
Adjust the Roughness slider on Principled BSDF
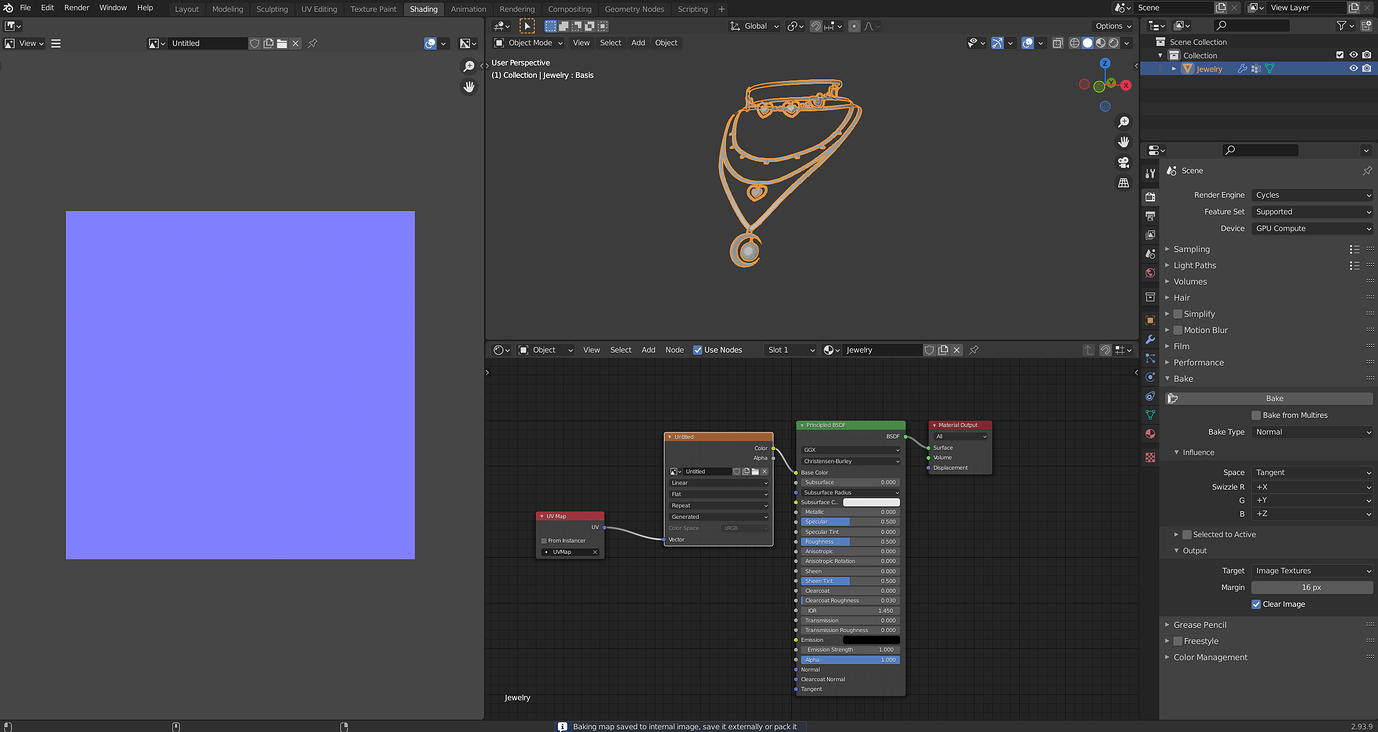pyautogui.click(x=850, y=542)
